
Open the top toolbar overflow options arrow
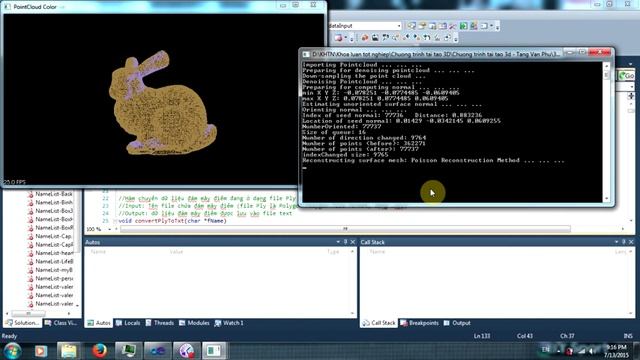[x=497, y=27]
